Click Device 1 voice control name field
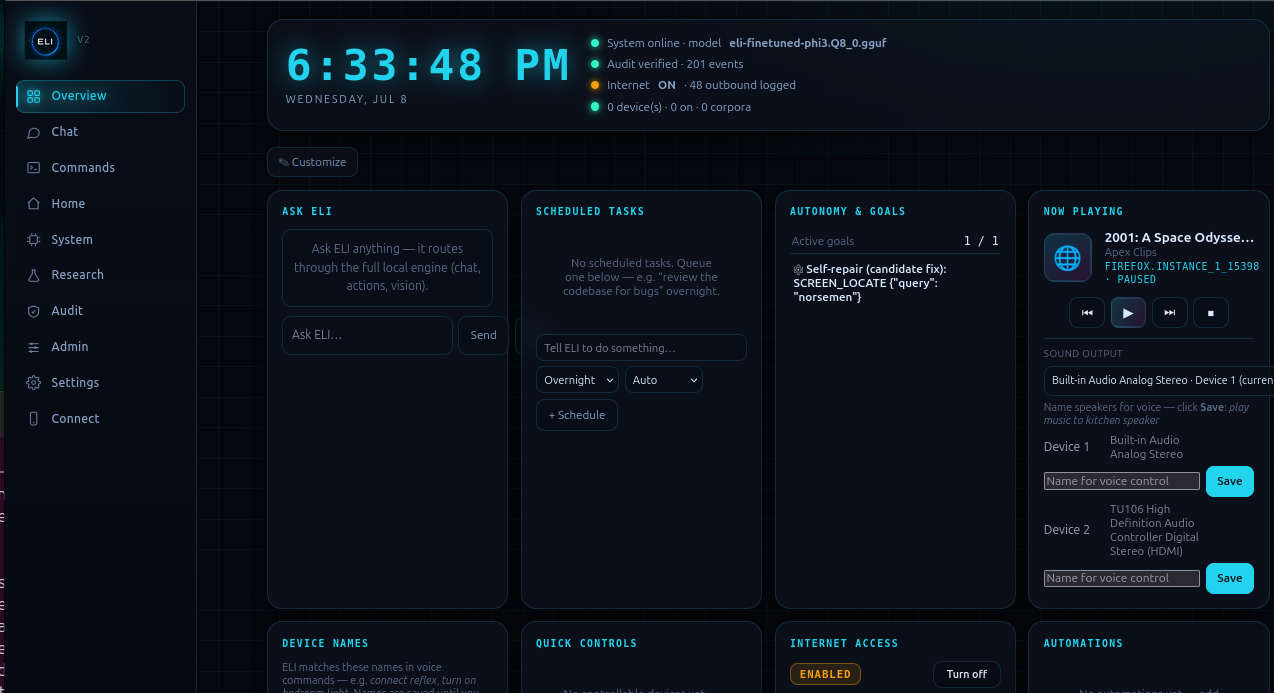Viewport: 1274px width, 693px height. coord(1122,481)
